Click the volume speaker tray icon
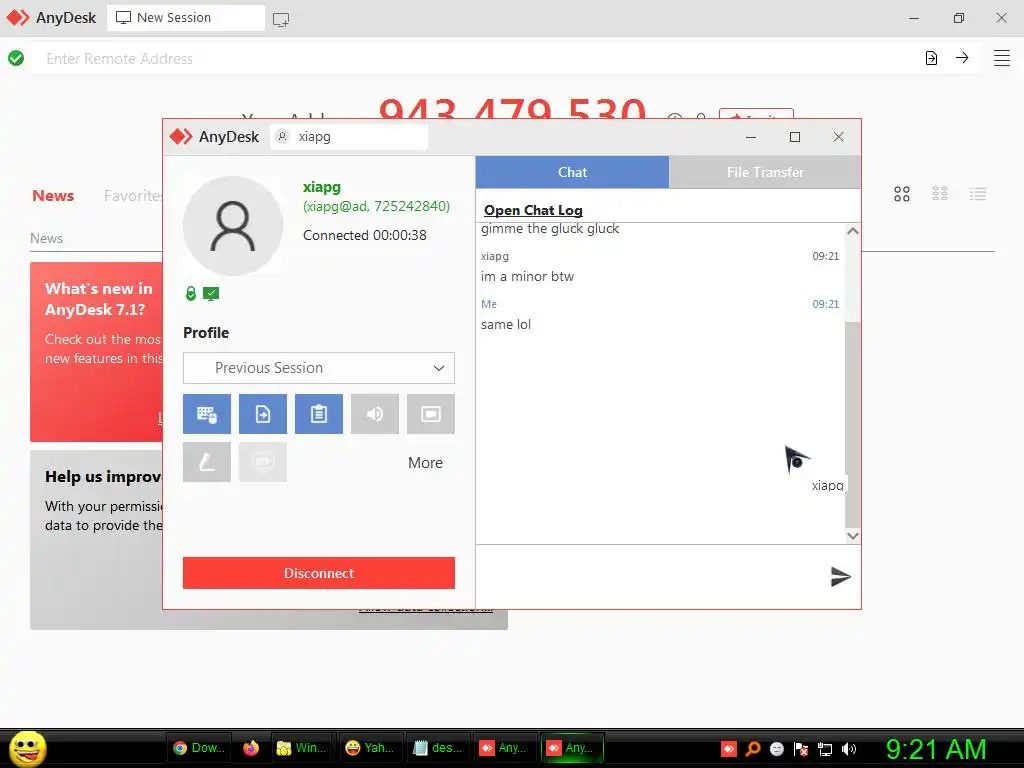Image resolution: width=1024 pixels, height=768 pixels. tap(849, 749)
